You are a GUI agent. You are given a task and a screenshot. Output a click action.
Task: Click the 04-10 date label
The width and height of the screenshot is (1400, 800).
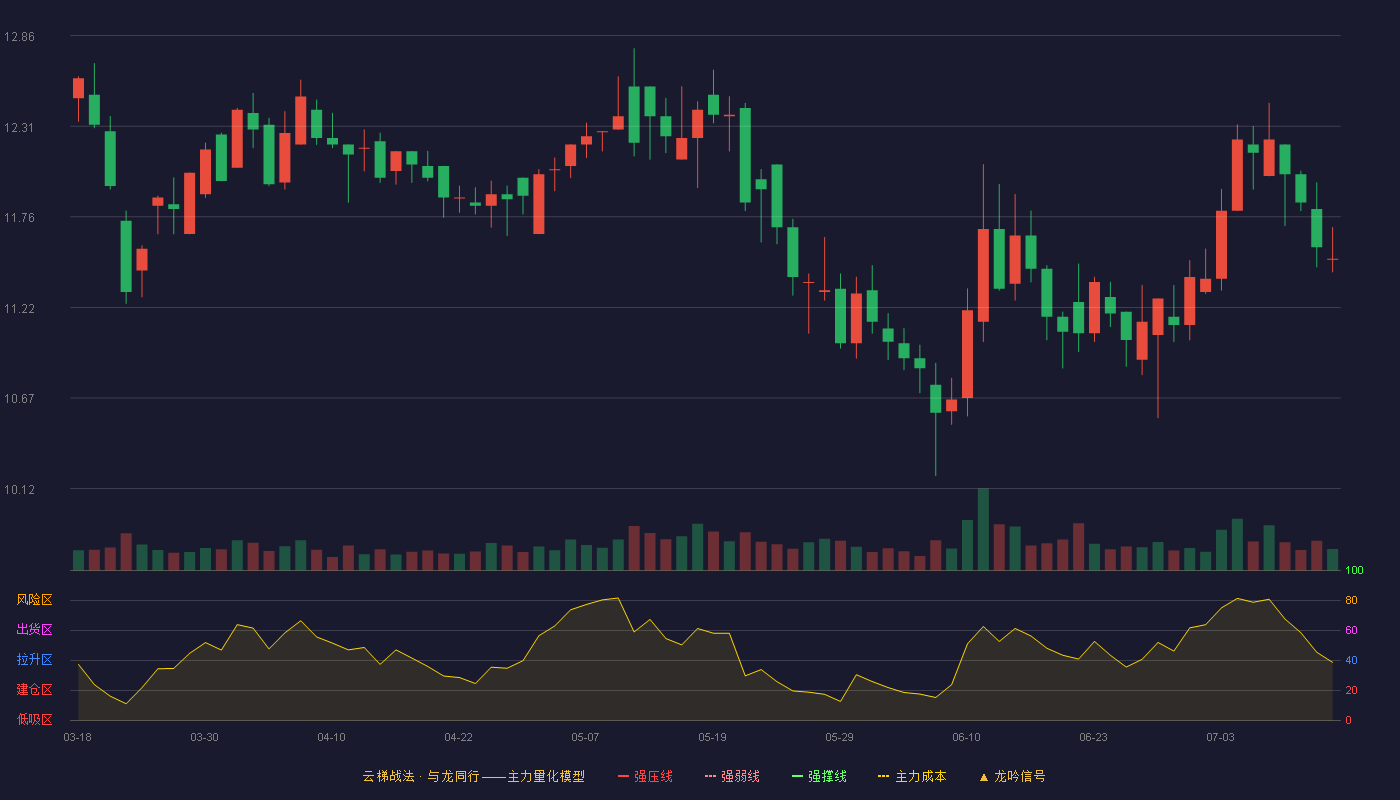pos(331,737)
